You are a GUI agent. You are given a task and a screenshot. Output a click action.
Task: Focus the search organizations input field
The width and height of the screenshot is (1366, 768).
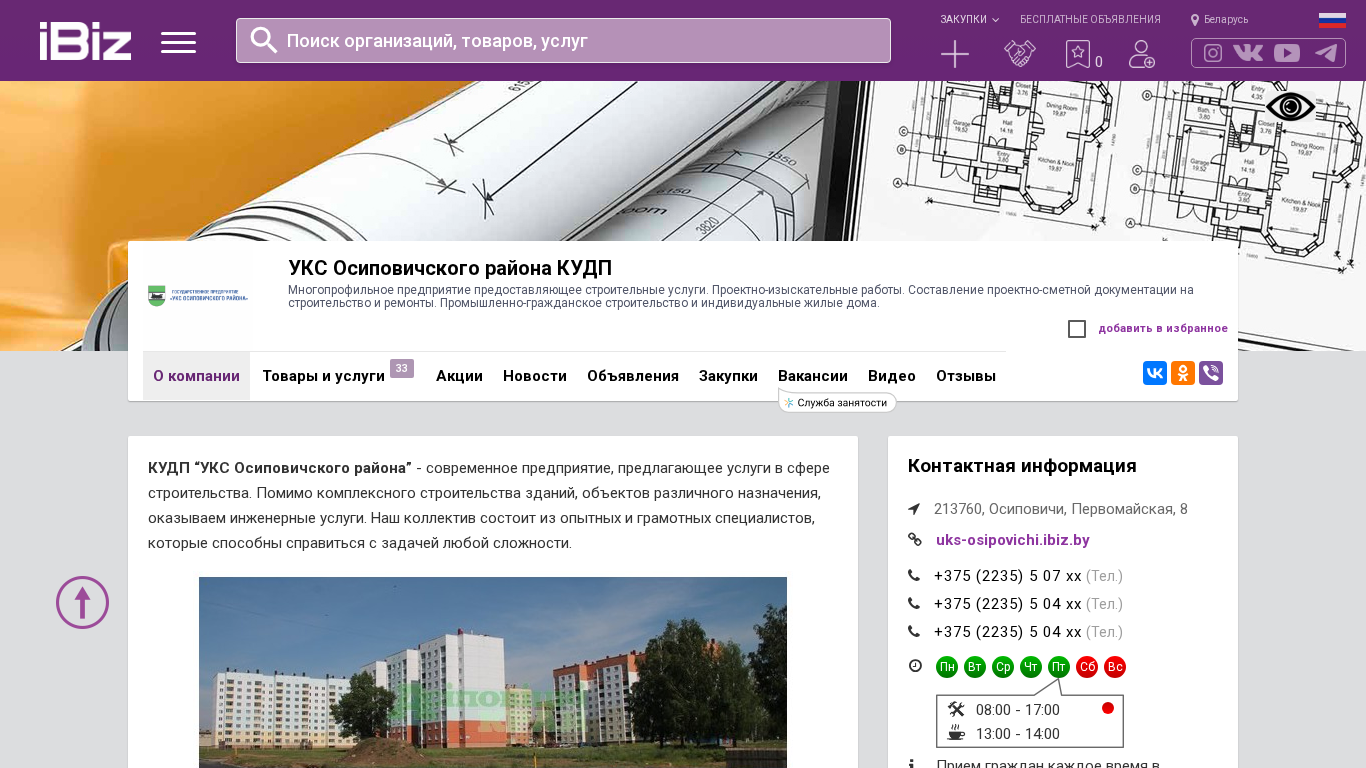tap(563, 40)
